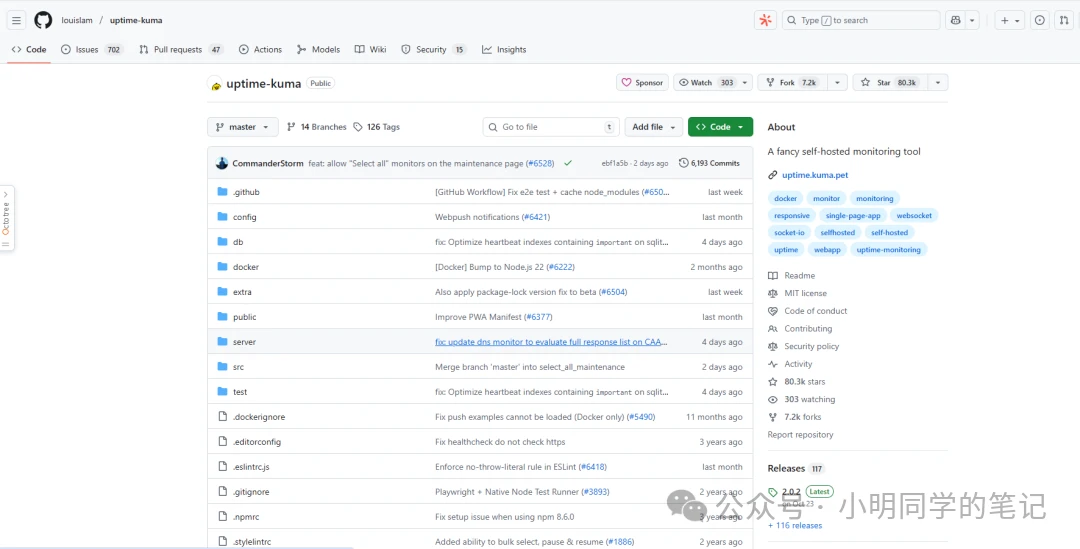Open the 6,193 Commits history
The image size is (1080, 549).
pyautogui.click(x=709, y=163)
